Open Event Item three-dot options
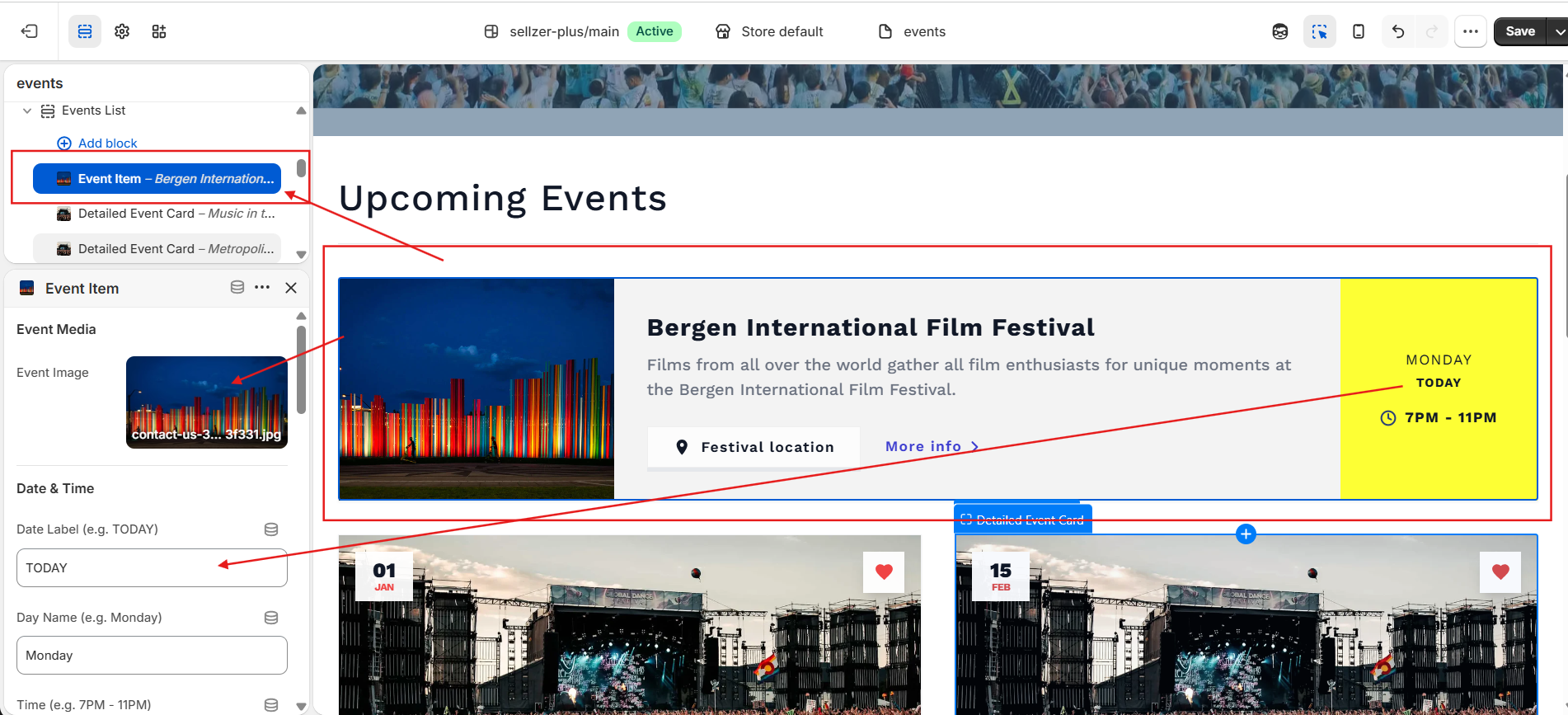 (x=262, y=287)
